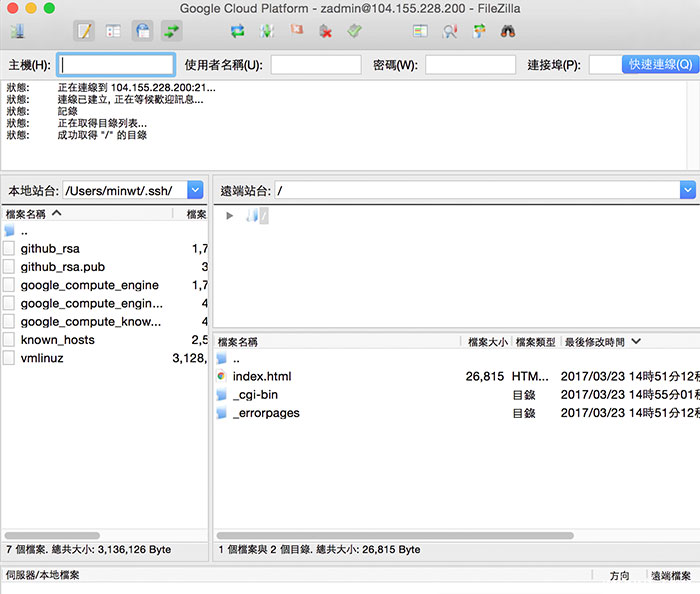Click the Quickconnect (快速連線) button
Viewport: 700px width, 594px height.
click(660, 65)
